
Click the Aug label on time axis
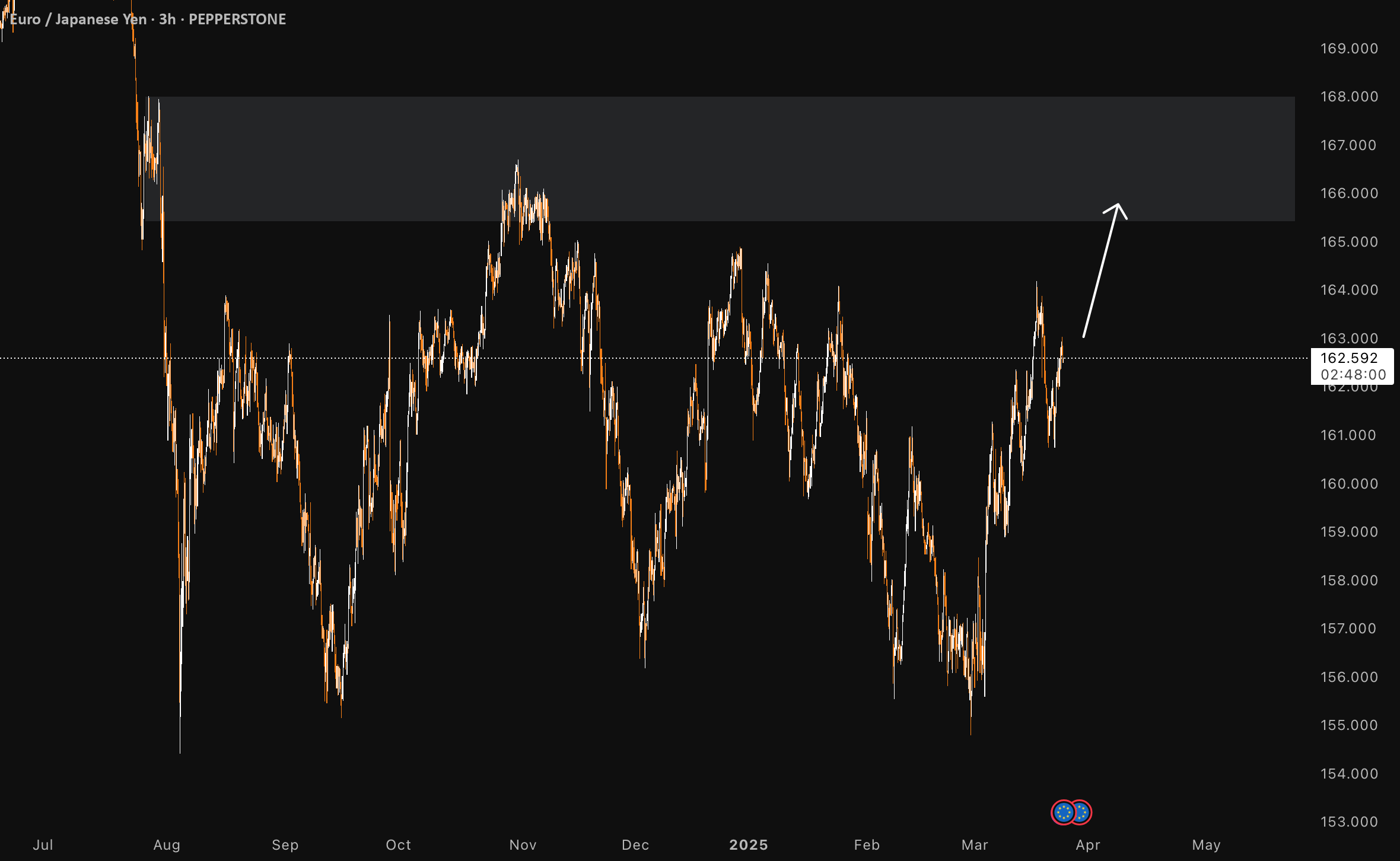[x=167, y=844]
